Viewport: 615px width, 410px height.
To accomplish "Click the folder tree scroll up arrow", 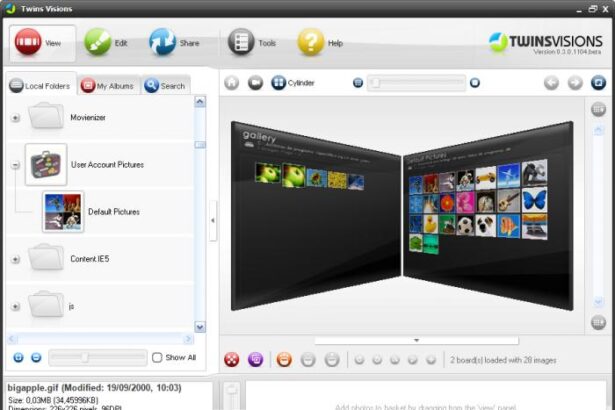I will [x=200, y=102].
